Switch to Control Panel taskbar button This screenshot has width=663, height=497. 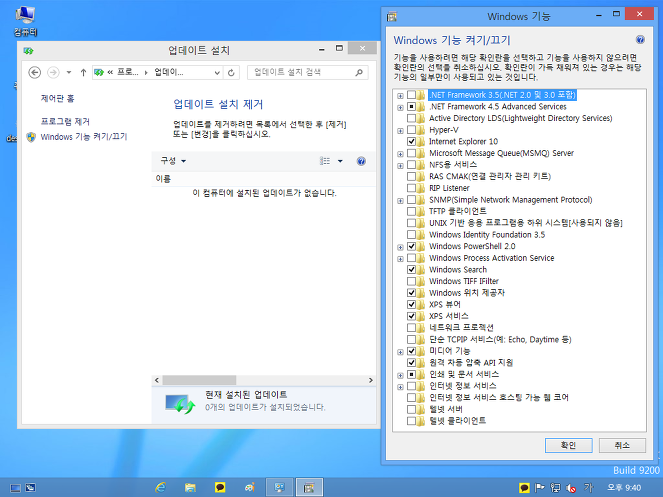click(279, 487)
